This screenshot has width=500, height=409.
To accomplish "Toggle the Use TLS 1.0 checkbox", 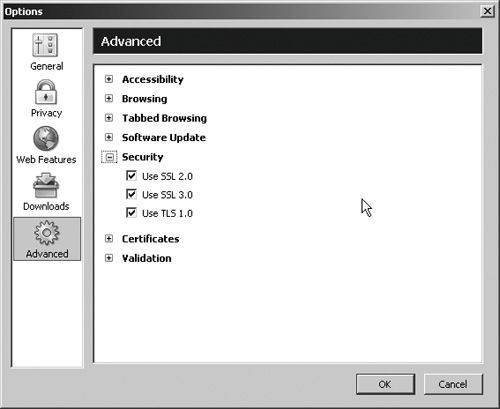I will [131, 213].
